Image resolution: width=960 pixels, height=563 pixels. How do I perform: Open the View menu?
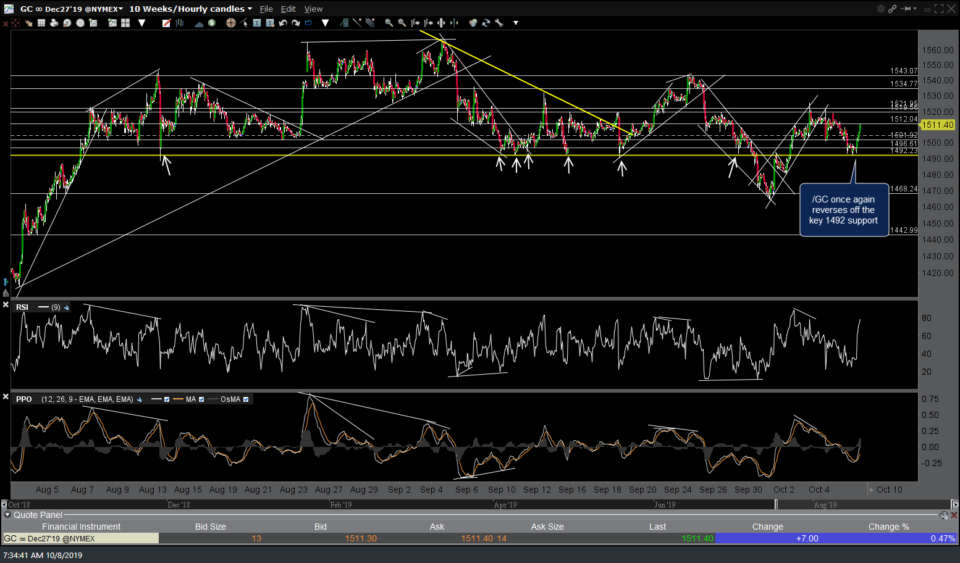[x=313, y=8]
